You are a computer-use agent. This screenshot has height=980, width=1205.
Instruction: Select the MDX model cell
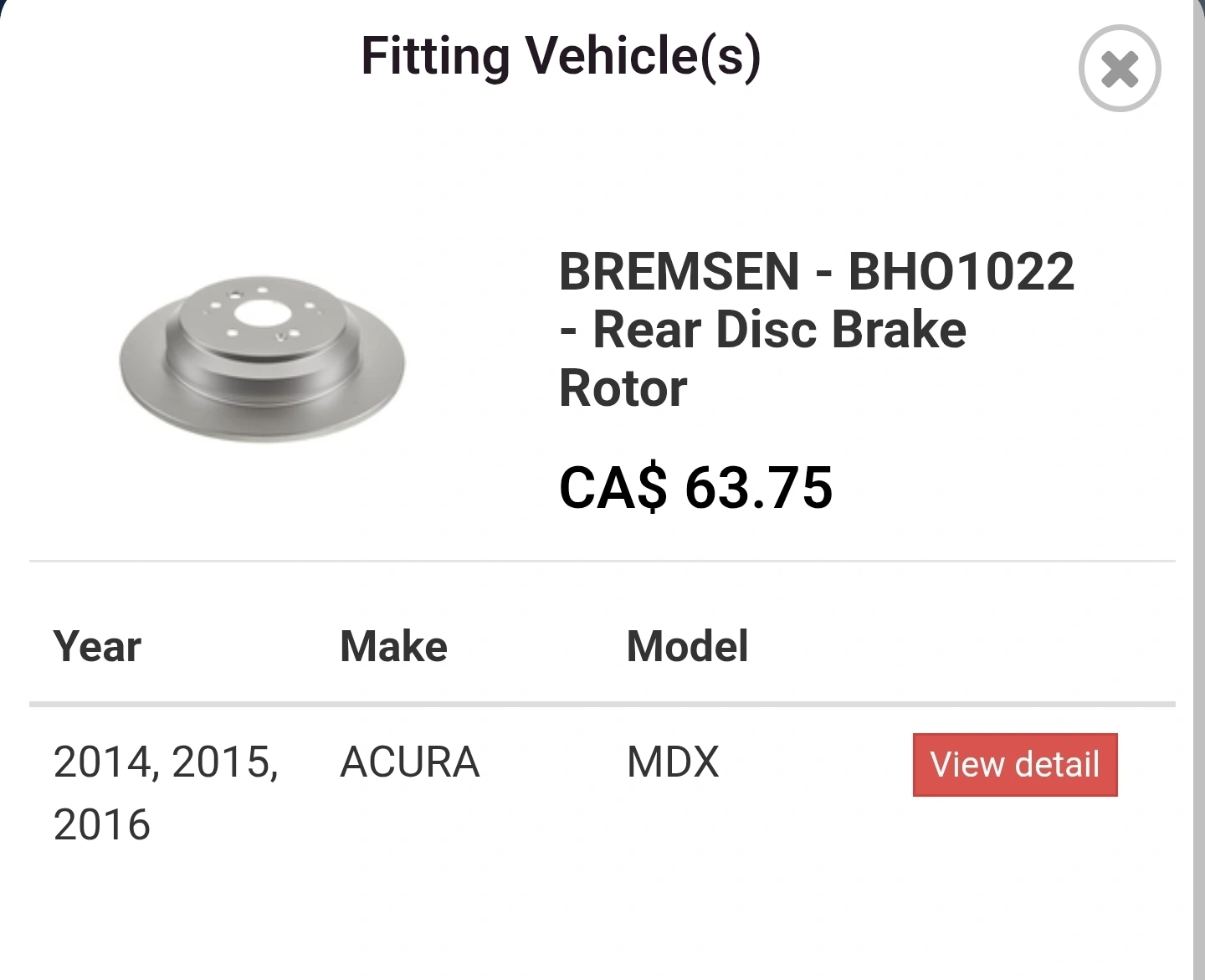[x=673, y=762]
